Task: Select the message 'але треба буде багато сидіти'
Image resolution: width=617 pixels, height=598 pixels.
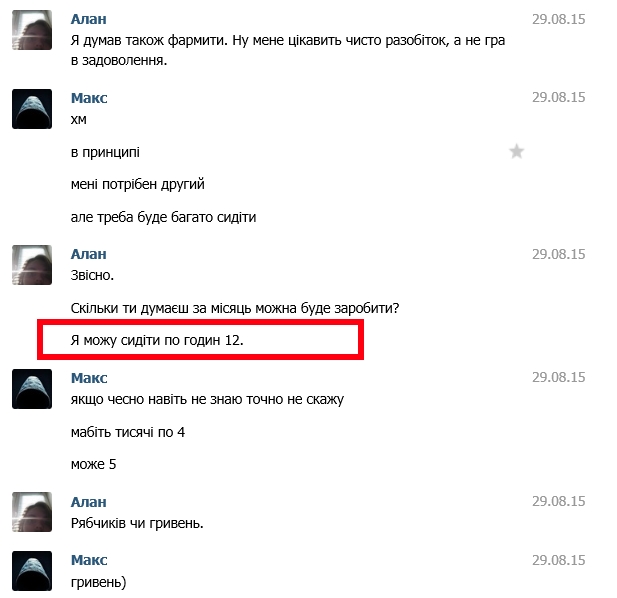Action: (x=163, y=217)
